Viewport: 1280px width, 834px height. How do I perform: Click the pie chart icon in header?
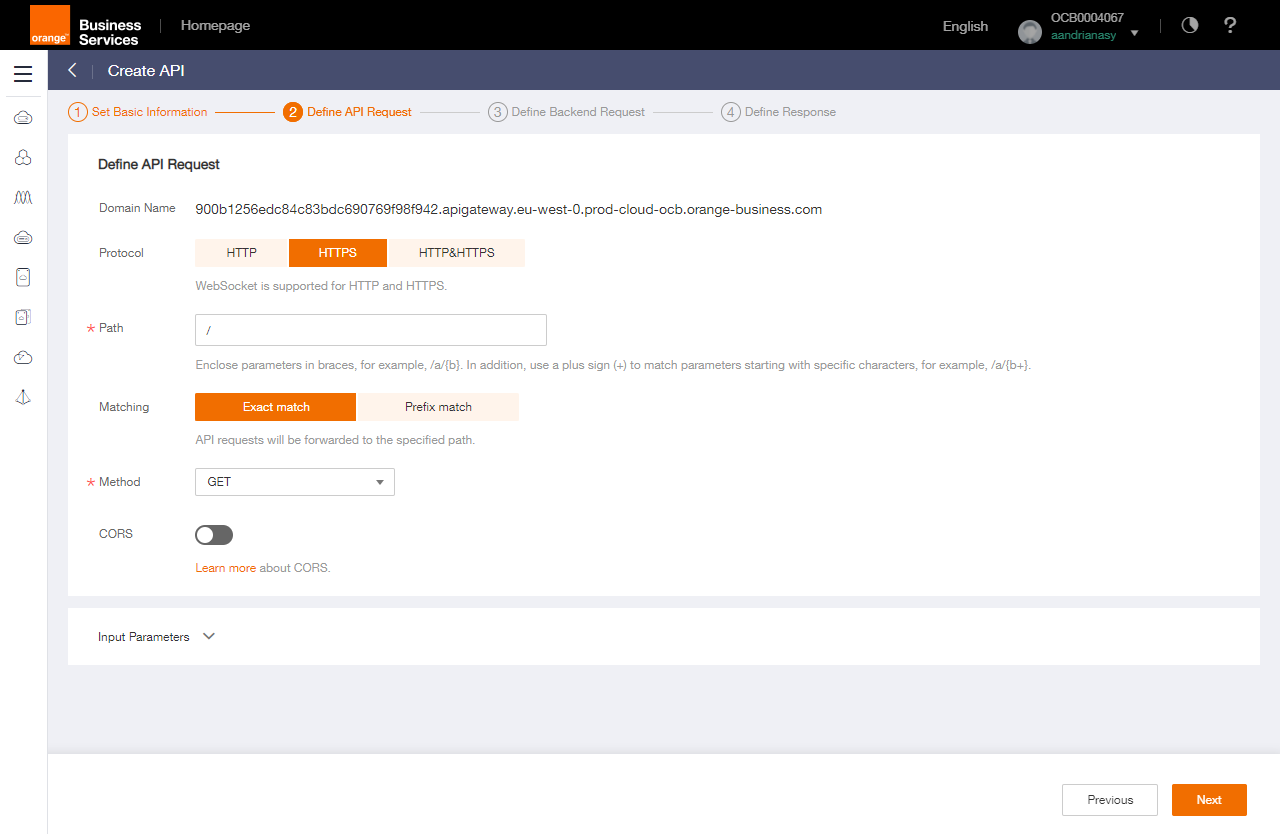click(x=1189, y=26)
